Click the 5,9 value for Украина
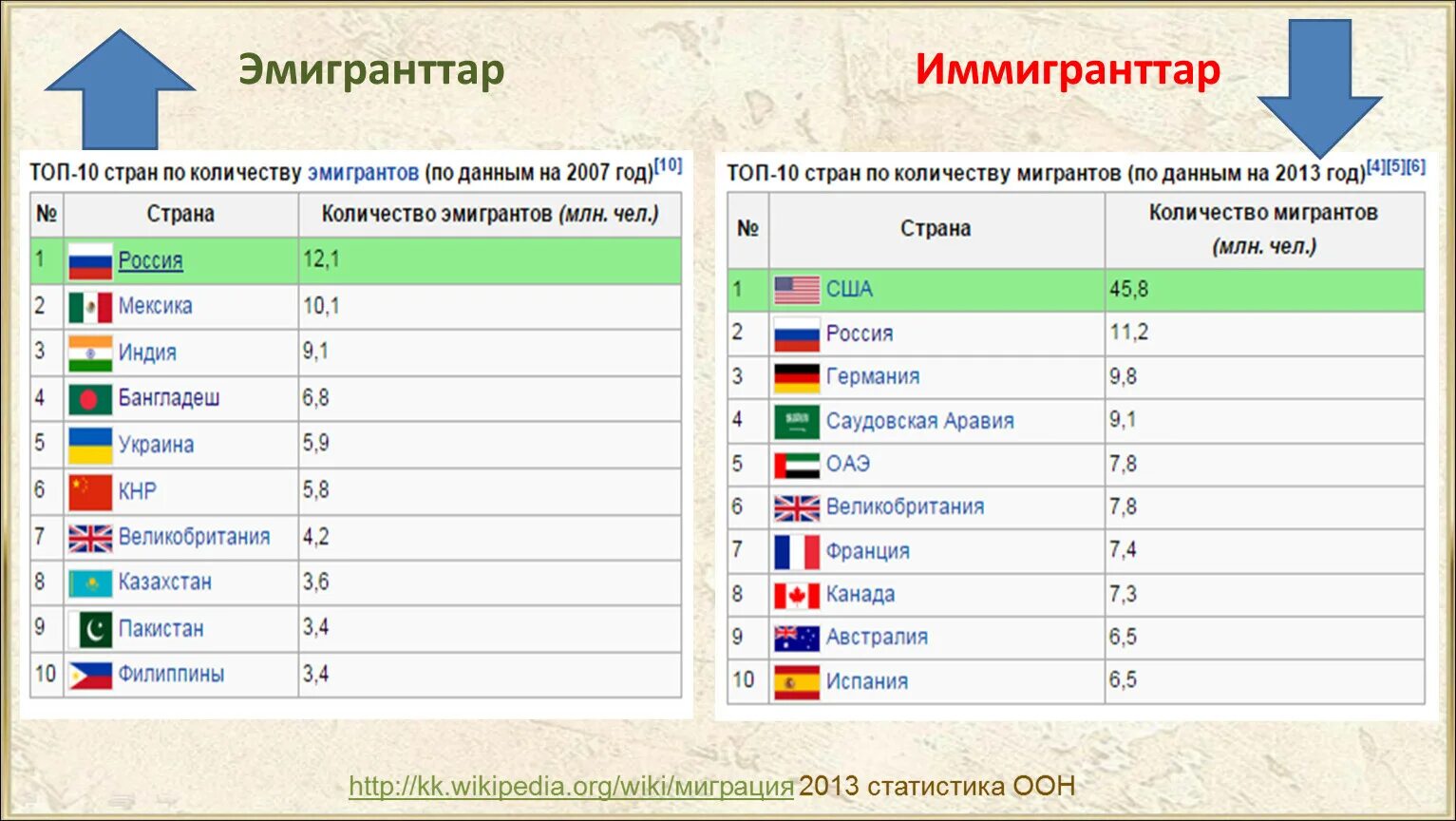Image resolution: width=1456 pixels, height=821 pixels. (316, 444)
